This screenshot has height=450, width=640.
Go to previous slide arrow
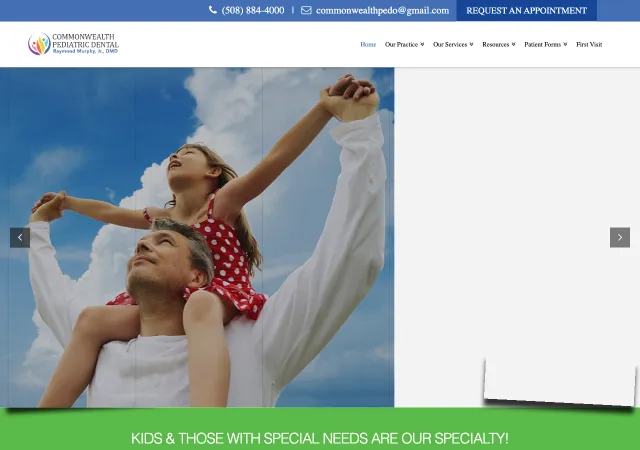[x=20, y=237]
